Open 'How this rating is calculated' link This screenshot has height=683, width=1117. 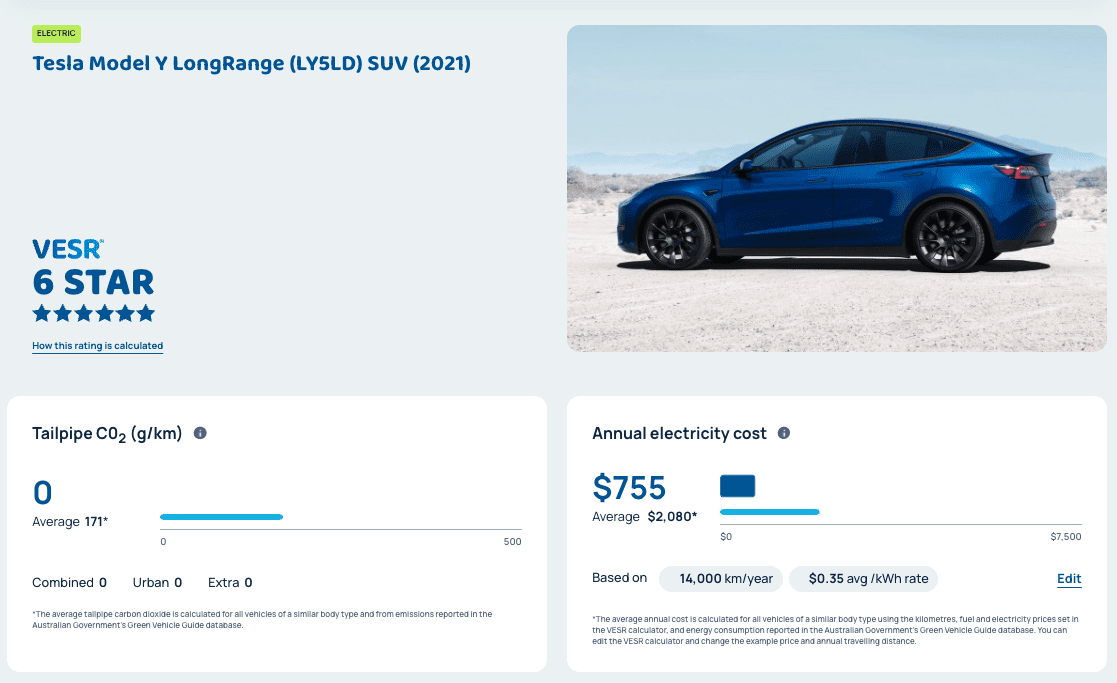click(x=98, y=346)
